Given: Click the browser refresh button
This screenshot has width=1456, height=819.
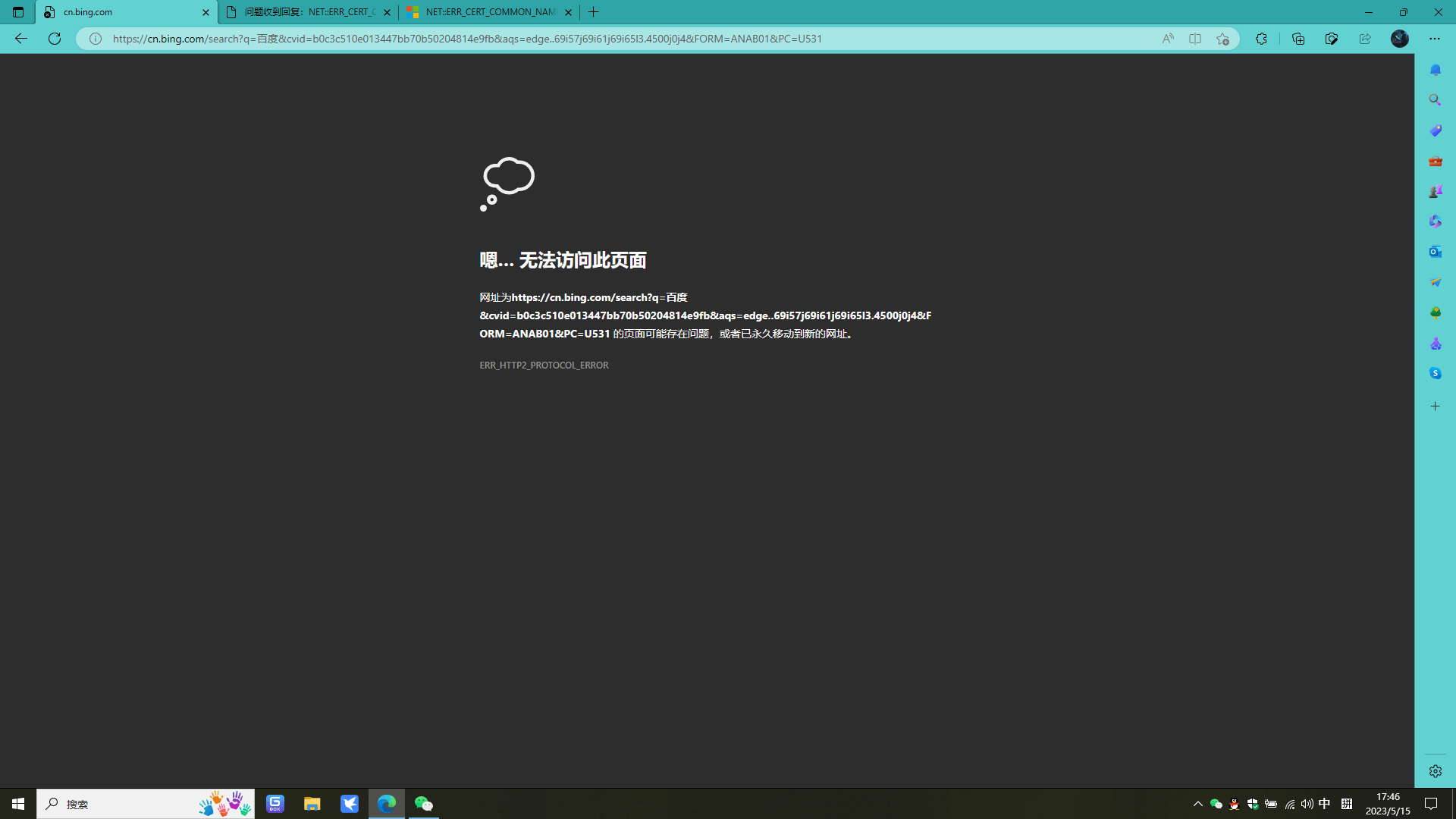Looking at the screenshot, I should pos(55,39).
